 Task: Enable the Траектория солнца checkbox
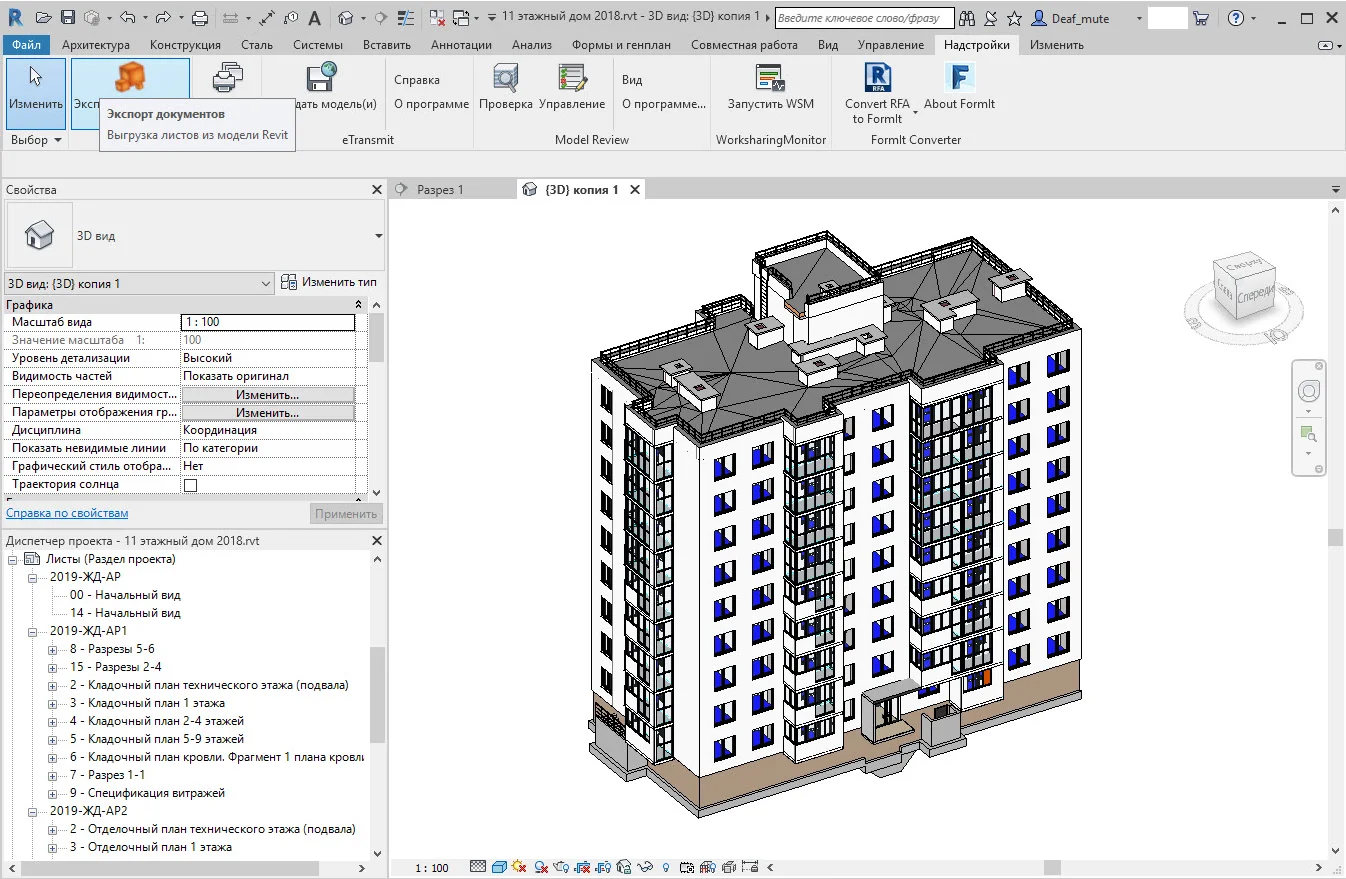[x=190, y=485]
